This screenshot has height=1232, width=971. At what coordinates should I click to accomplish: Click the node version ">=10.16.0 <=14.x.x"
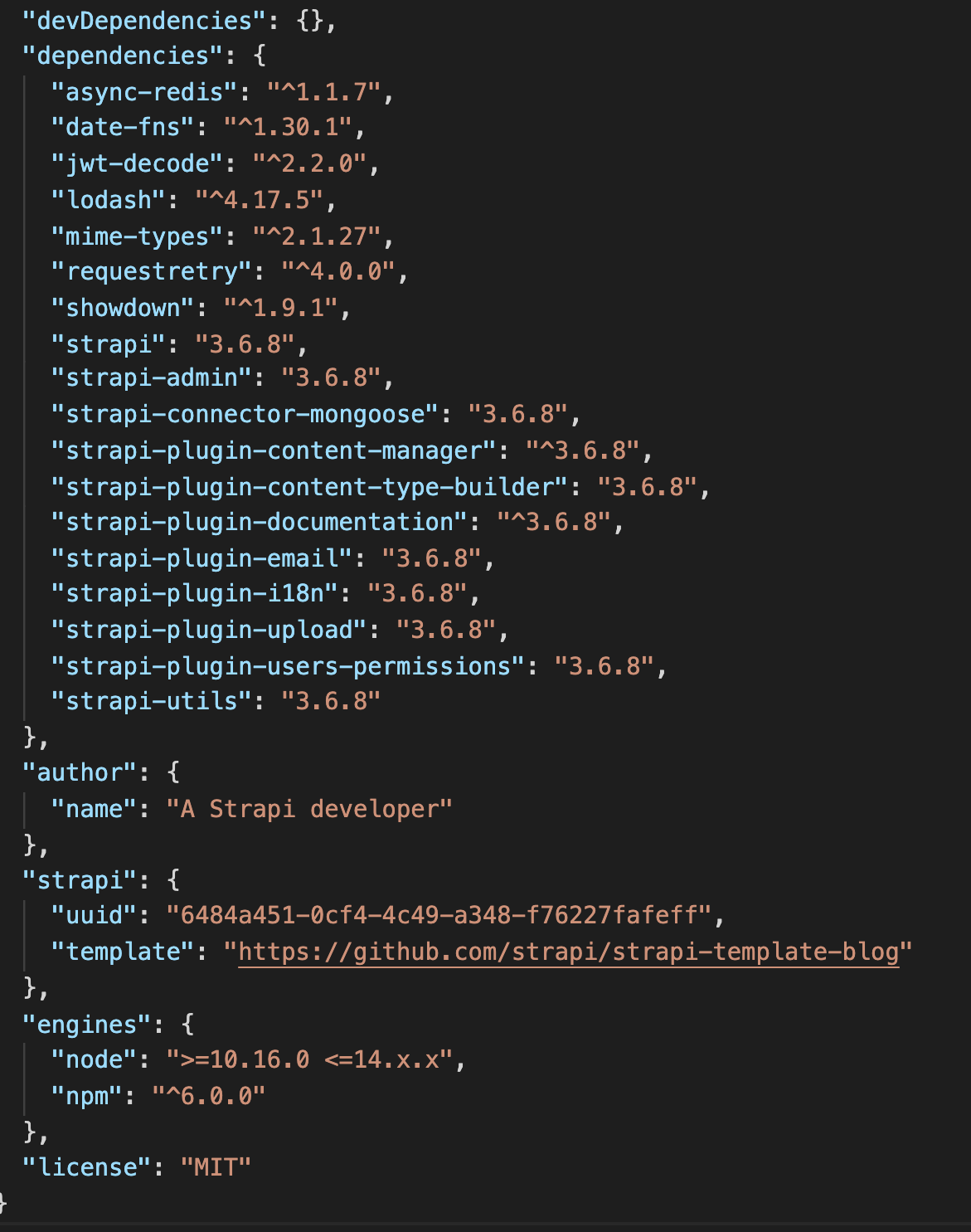[309, 1059]
